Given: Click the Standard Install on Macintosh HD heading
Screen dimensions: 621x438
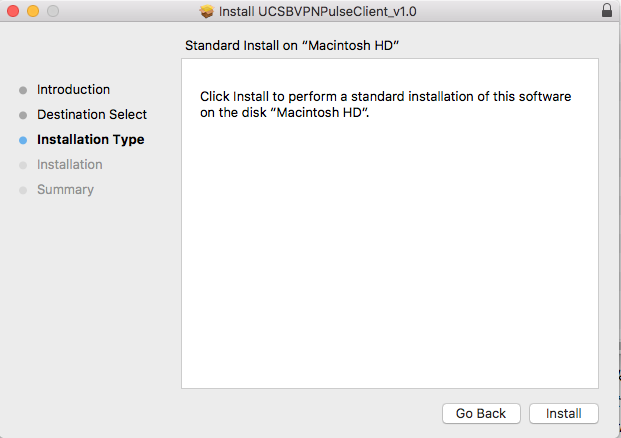Looking at the screenshot, I should pos(292,46).
